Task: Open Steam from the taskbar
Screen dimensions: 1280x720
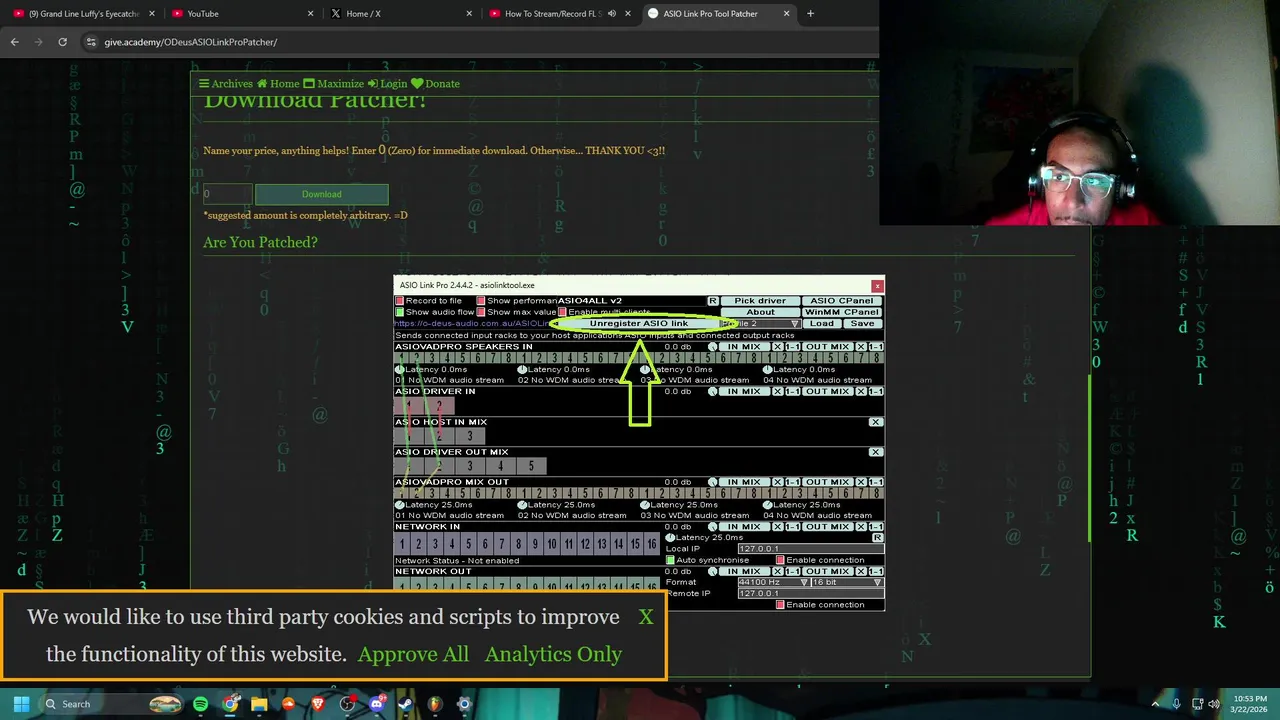Action: (x=405, y=704)
